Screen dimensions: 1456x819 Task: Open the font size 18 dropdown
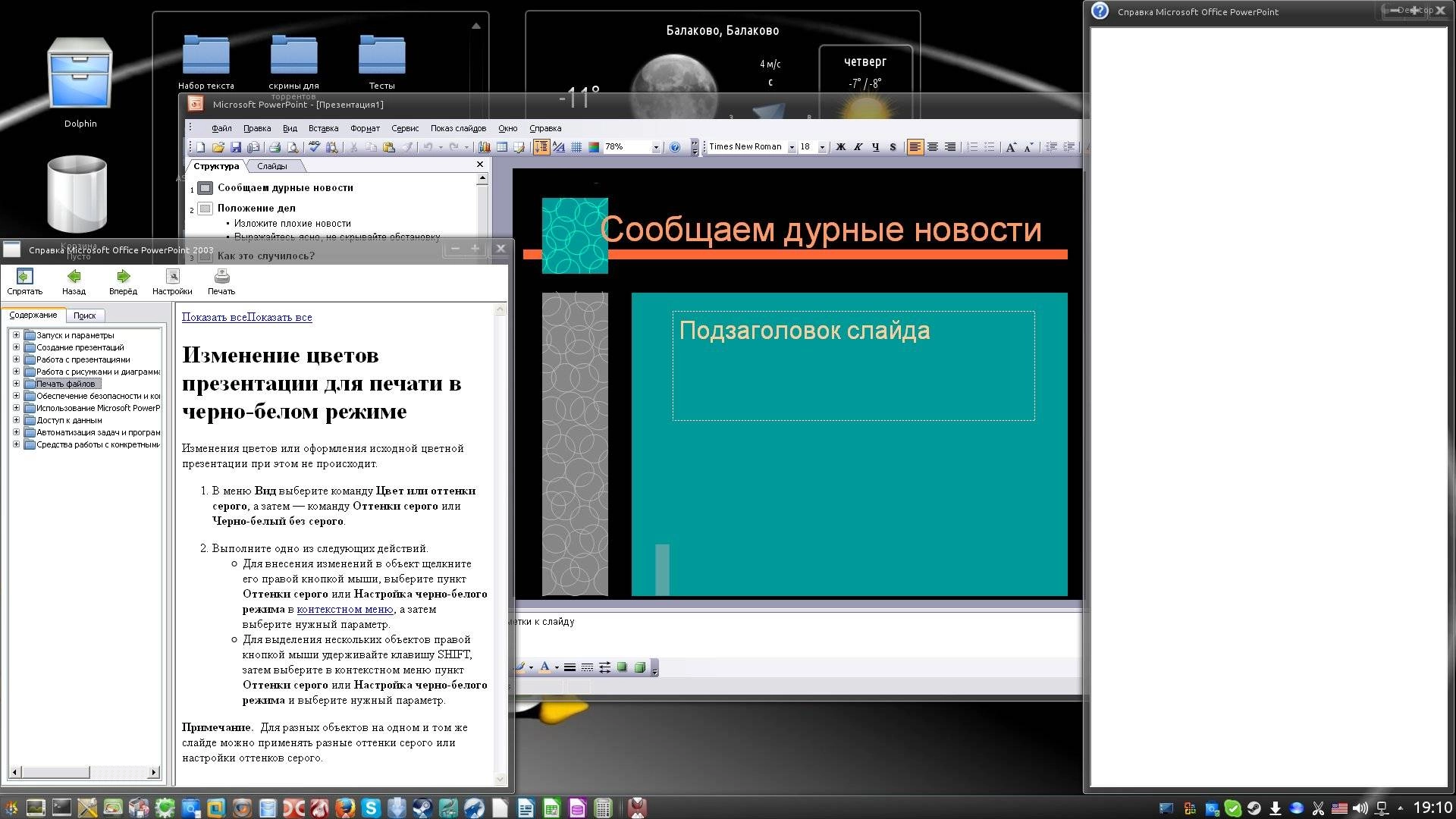click(822, 148)
